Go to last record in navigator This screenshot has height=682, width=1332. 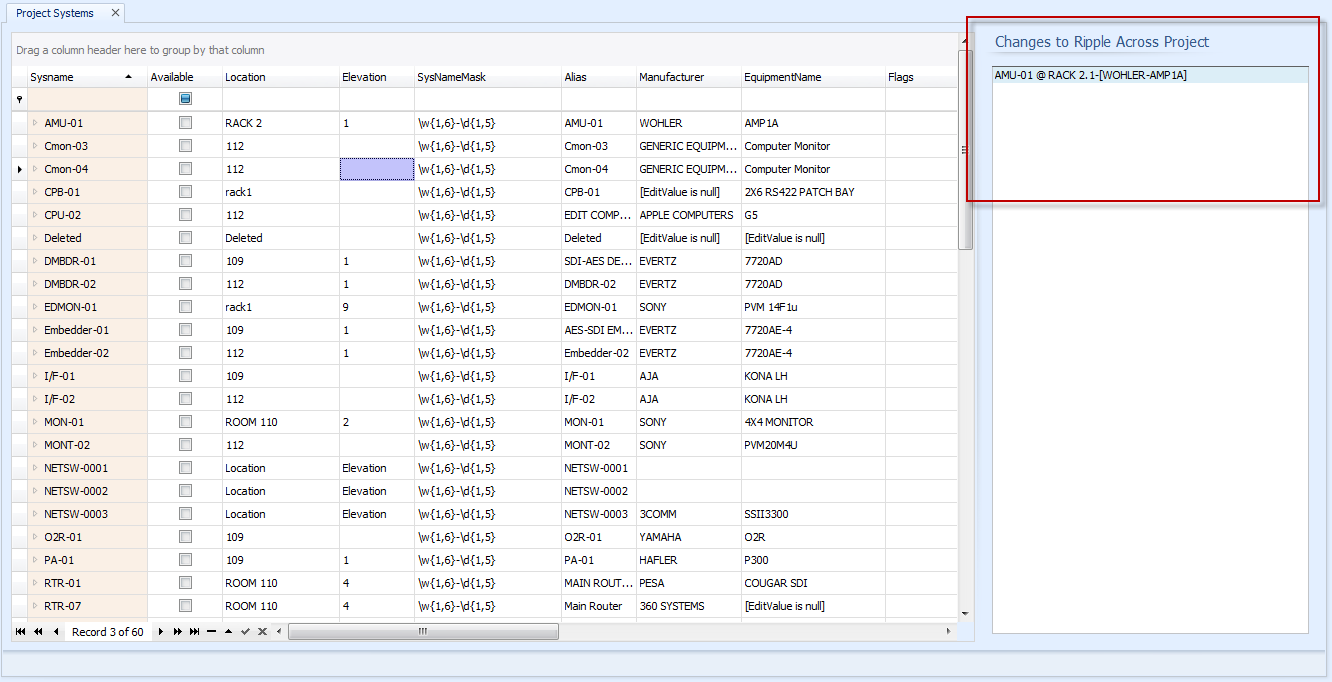(194, 631)
